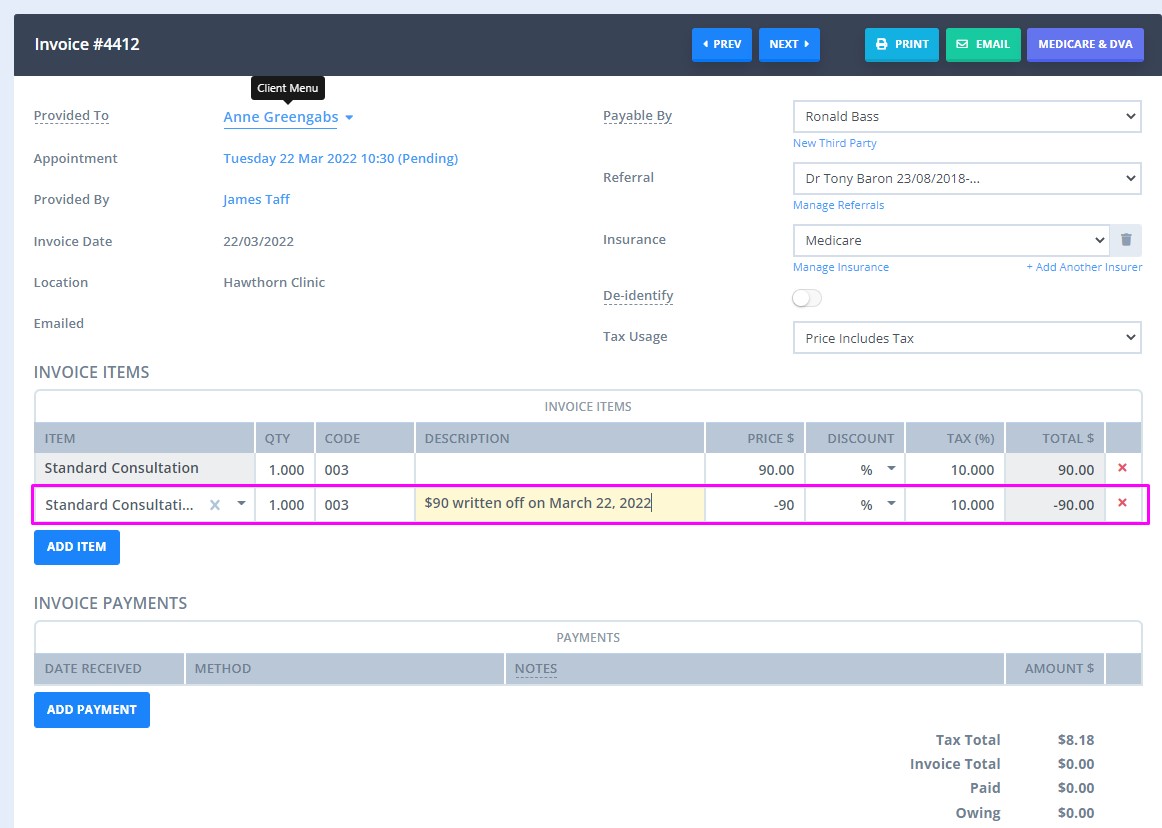This screenshot has width=1162, height=828.
Task: Clear the selected item using its small X icon
Action: pyautogui.click(x=214, y=505)
